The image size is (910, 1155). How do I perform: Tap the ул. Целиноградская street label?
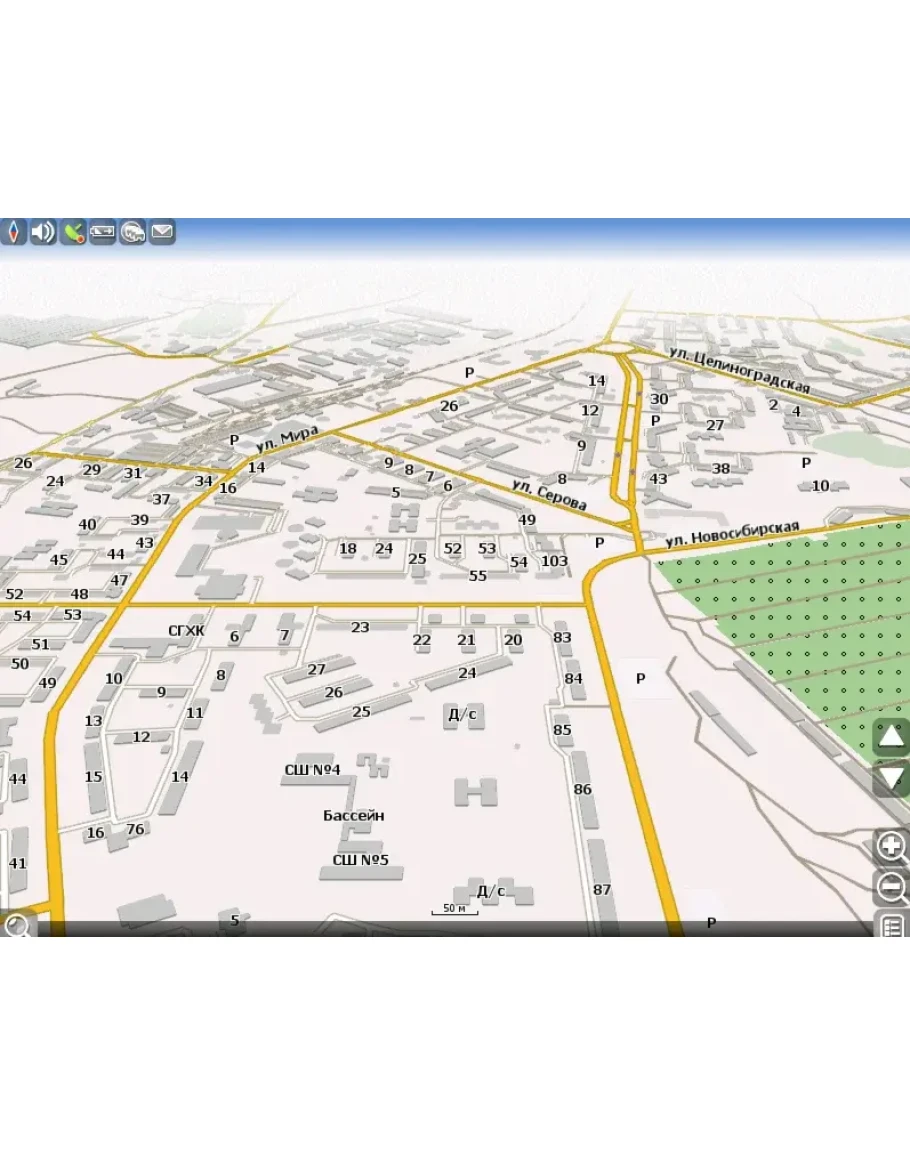point(739,371)
